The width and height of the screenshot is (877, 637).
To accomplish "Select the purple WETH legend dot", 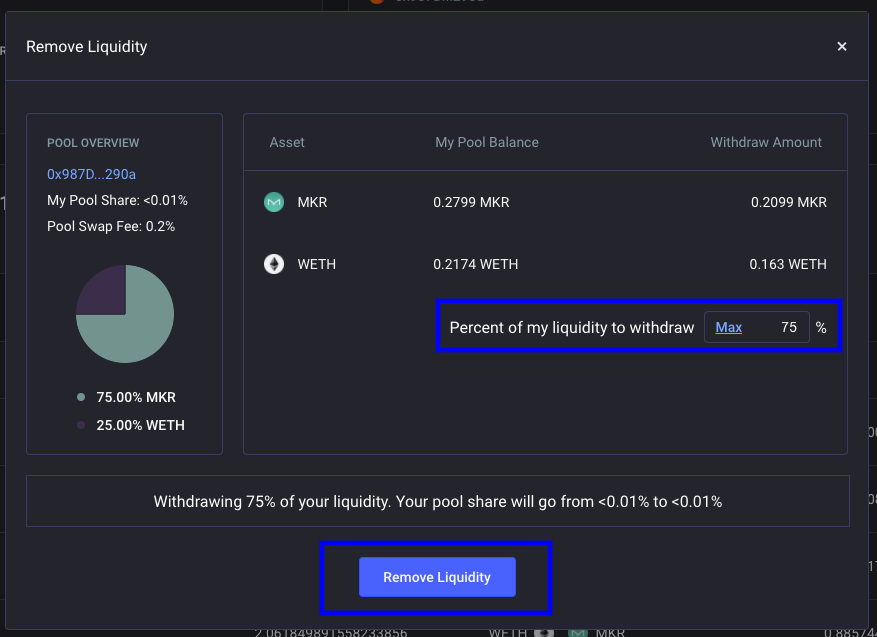I will [x=81, y=425].
